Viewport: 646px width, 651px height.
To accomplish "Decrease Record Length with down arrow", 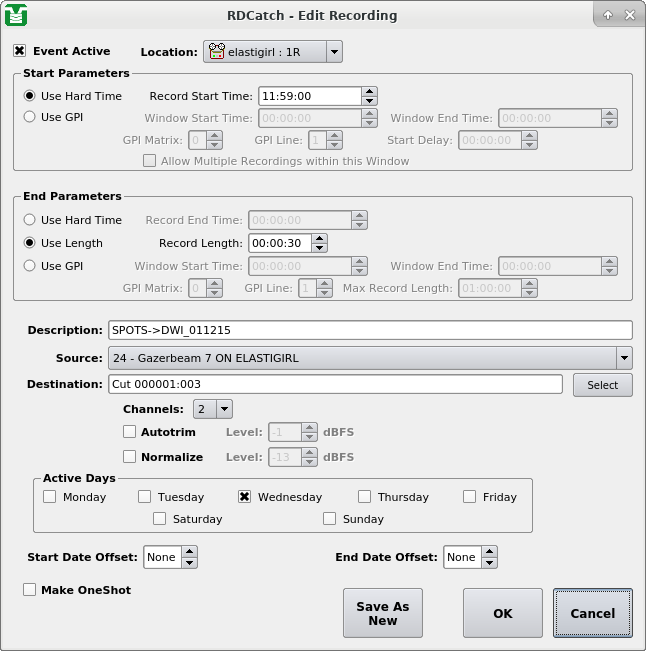I will point(319,247).
